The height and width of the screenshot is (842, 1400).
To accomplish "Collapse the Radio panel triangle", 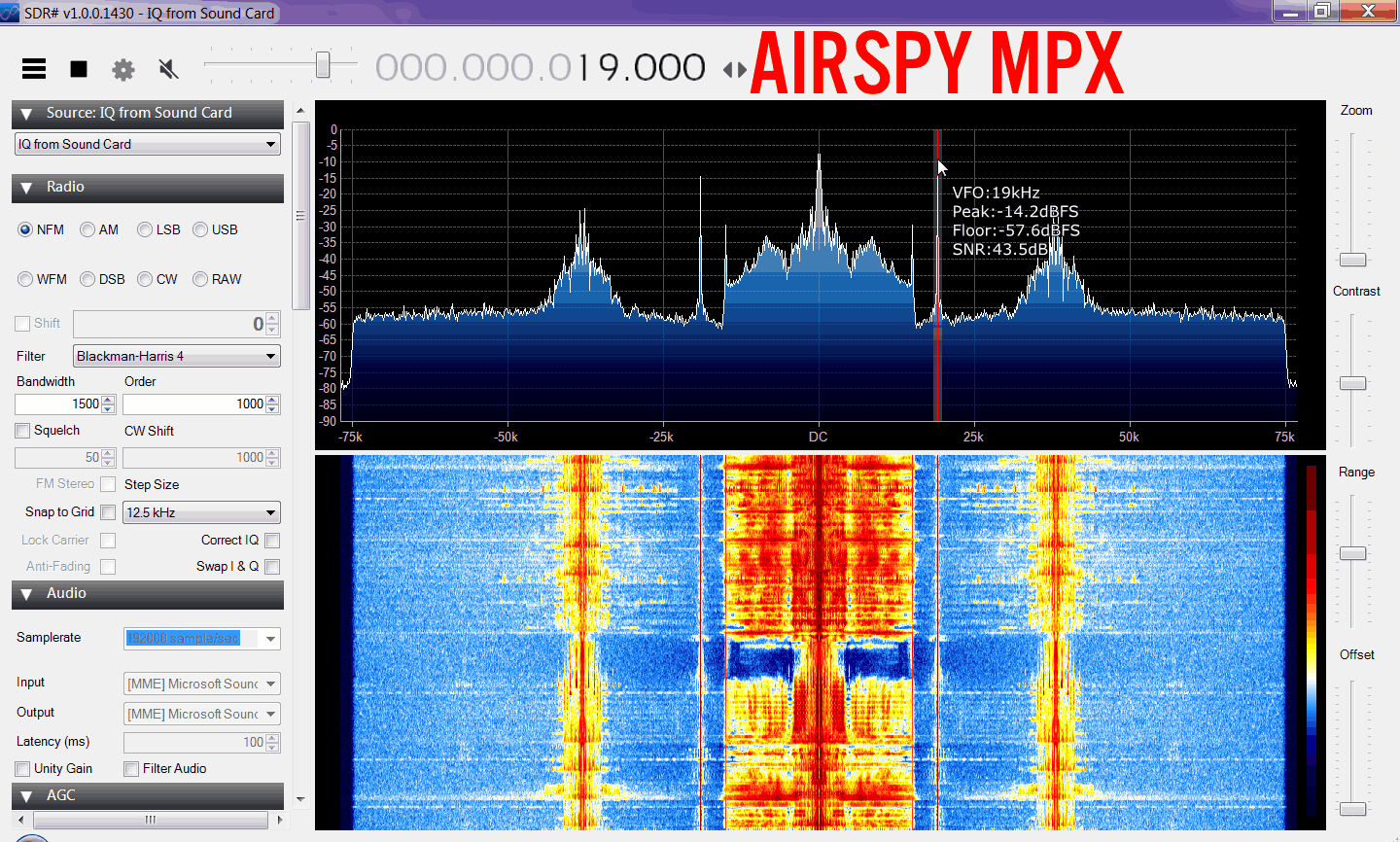I will point(26,188).
